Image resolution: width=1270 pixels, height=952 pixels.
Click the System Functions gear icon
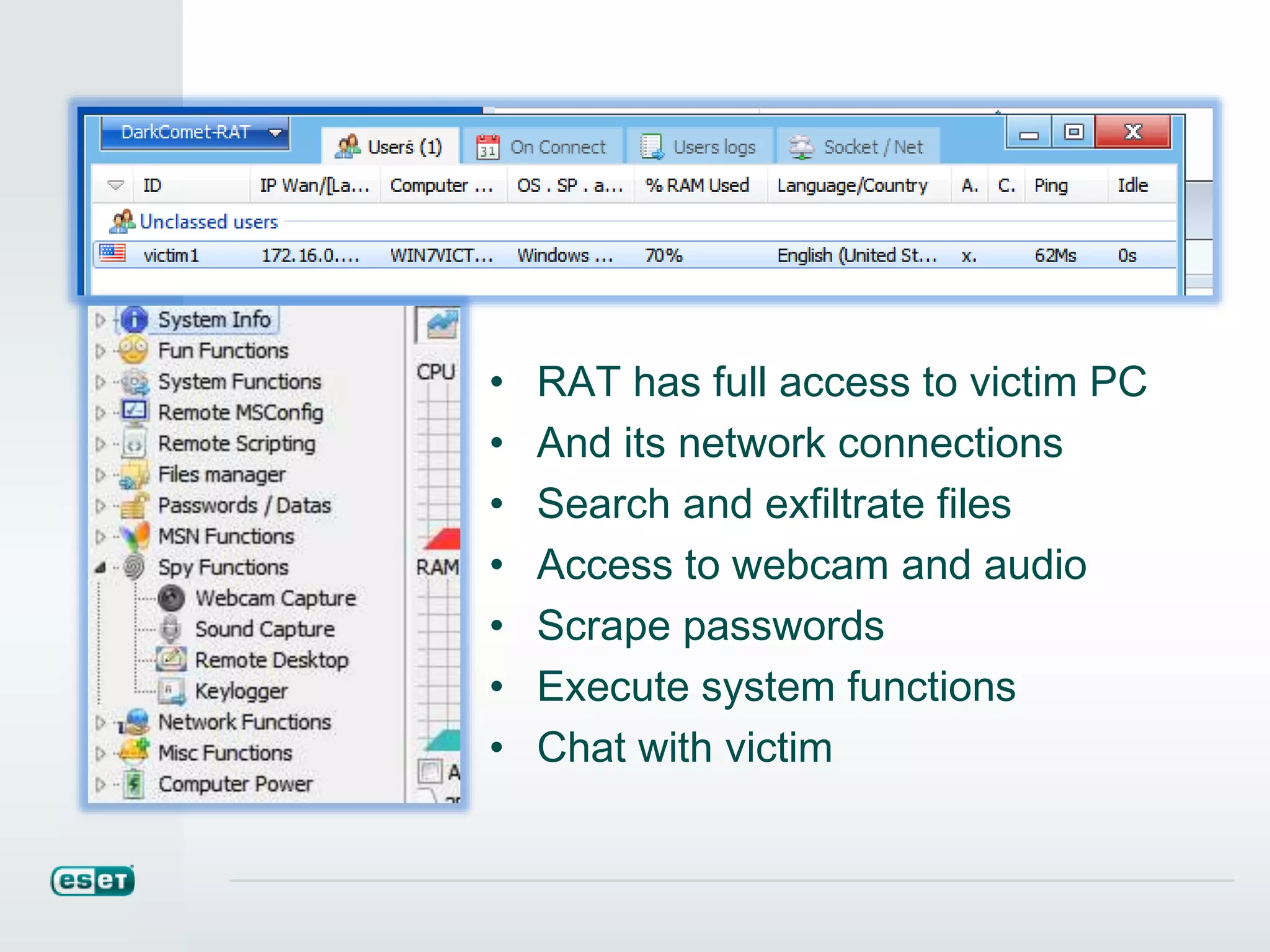click(x=135, y=382)
